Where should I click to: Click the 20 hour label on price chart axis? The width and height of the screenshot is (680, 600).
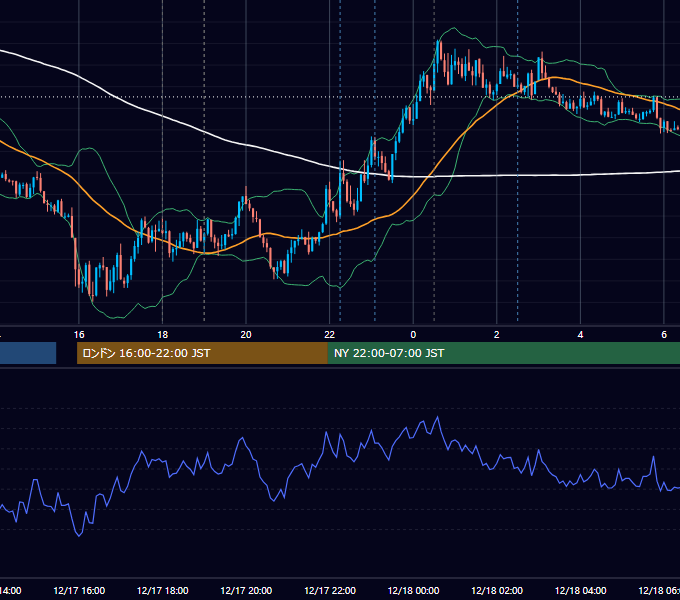point(246,335)
